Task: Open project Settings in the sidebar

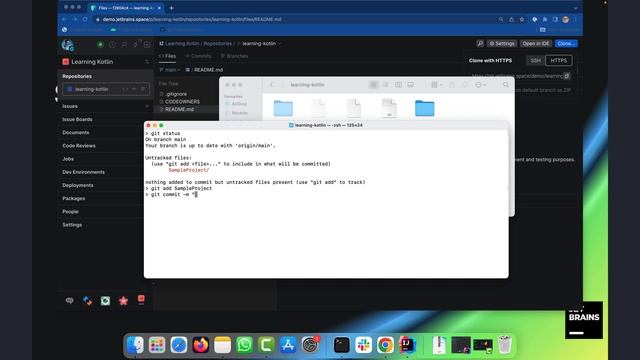Action: [72, 224]
